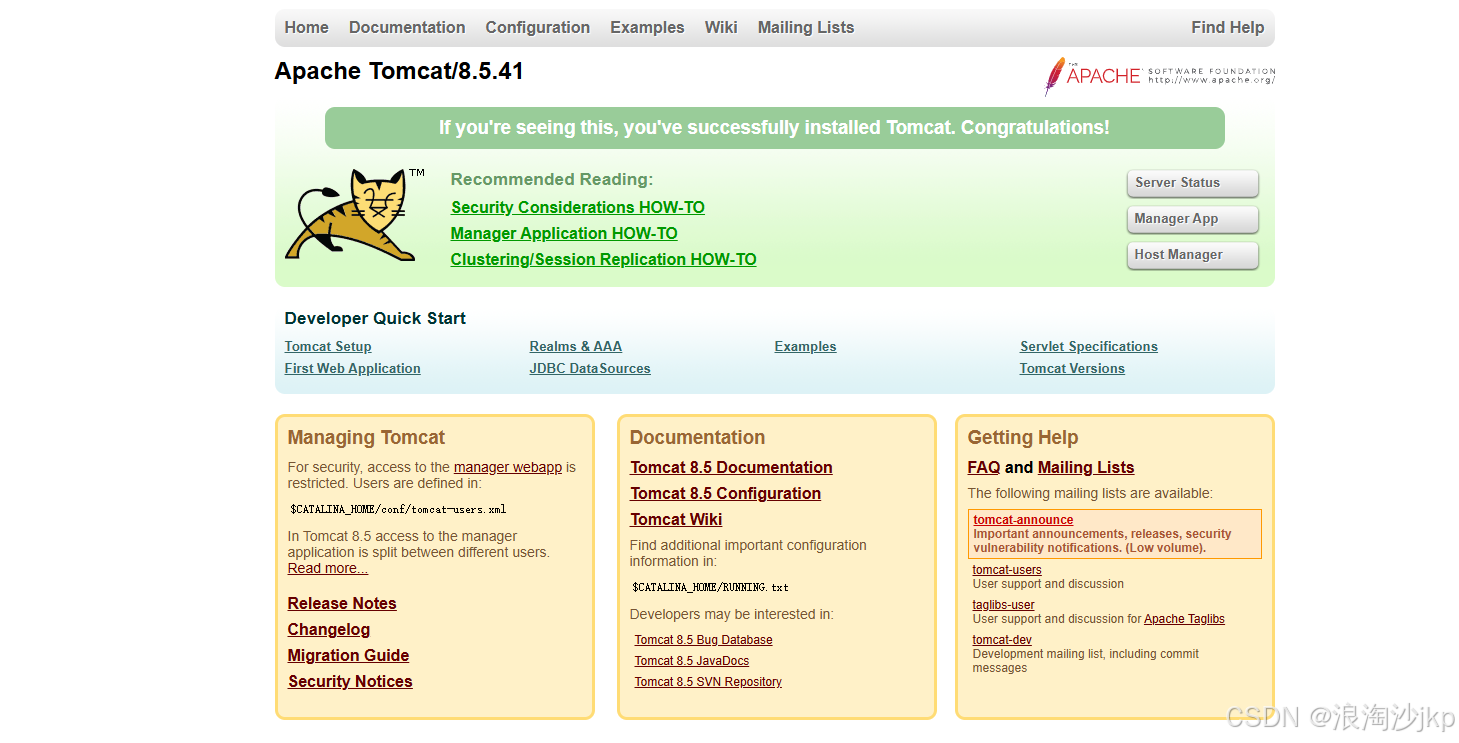Screen dimensions: 1459x743
Task: Click the Read more... link
Action: tap(328, 569)
